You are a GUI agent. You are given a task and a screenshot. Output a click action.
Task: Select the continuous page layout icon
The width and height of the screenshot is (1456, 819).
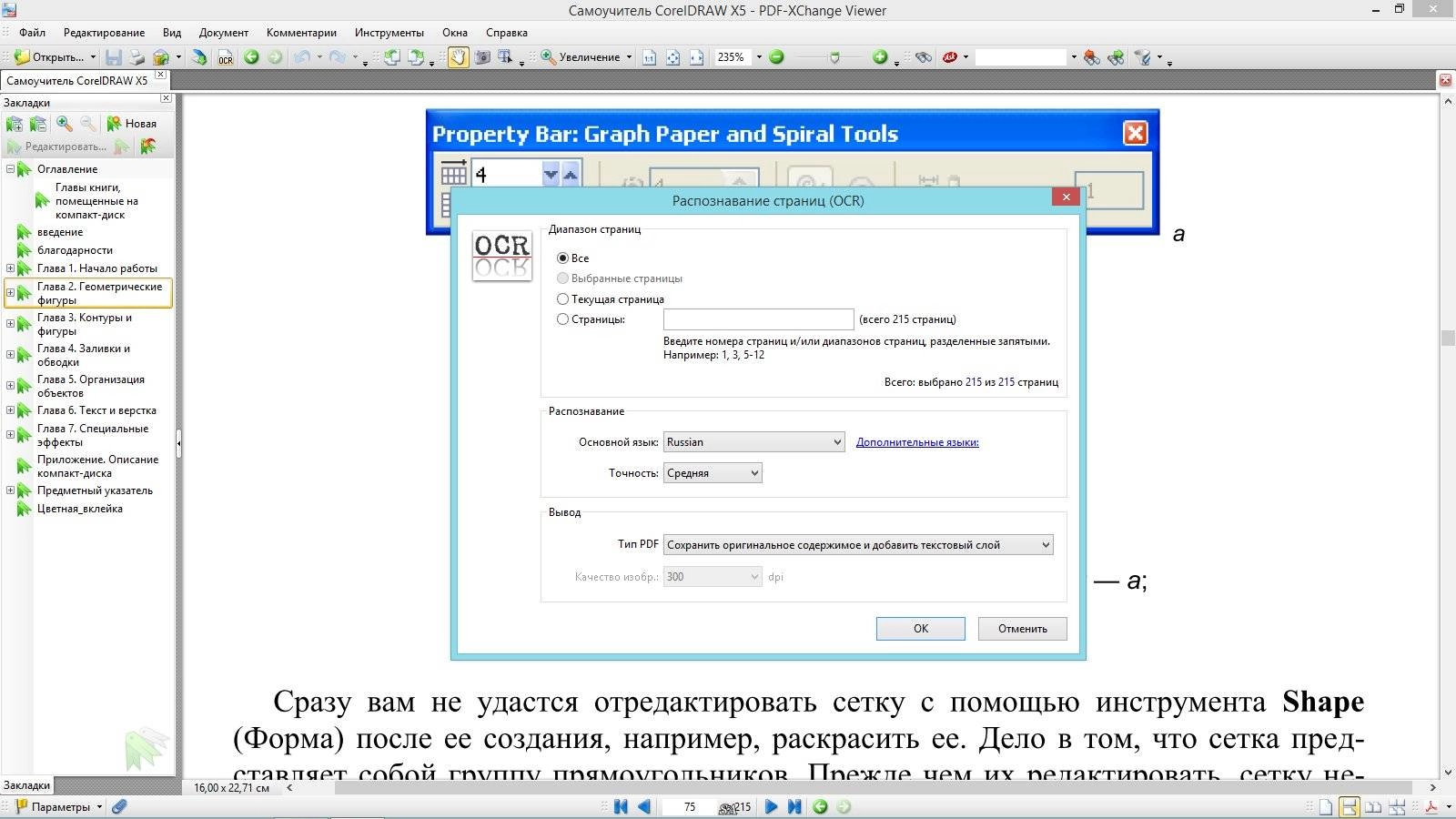click(x=1350, y=806)
